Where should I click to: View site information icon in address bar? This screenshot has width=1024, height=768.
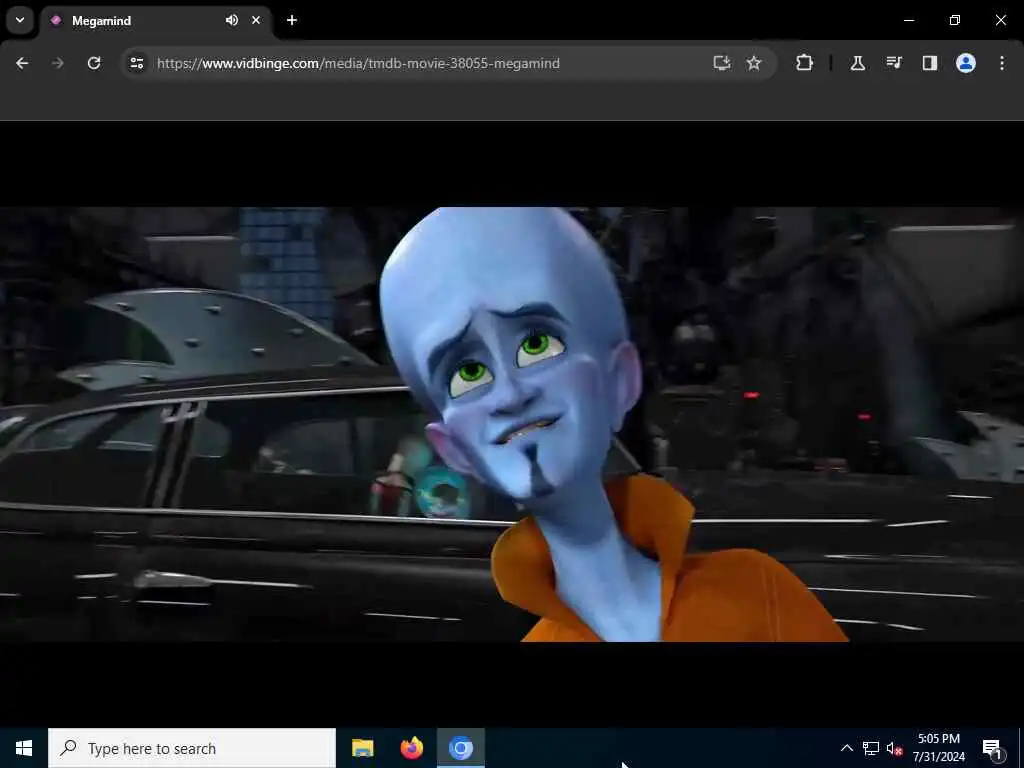click(136, 63)
